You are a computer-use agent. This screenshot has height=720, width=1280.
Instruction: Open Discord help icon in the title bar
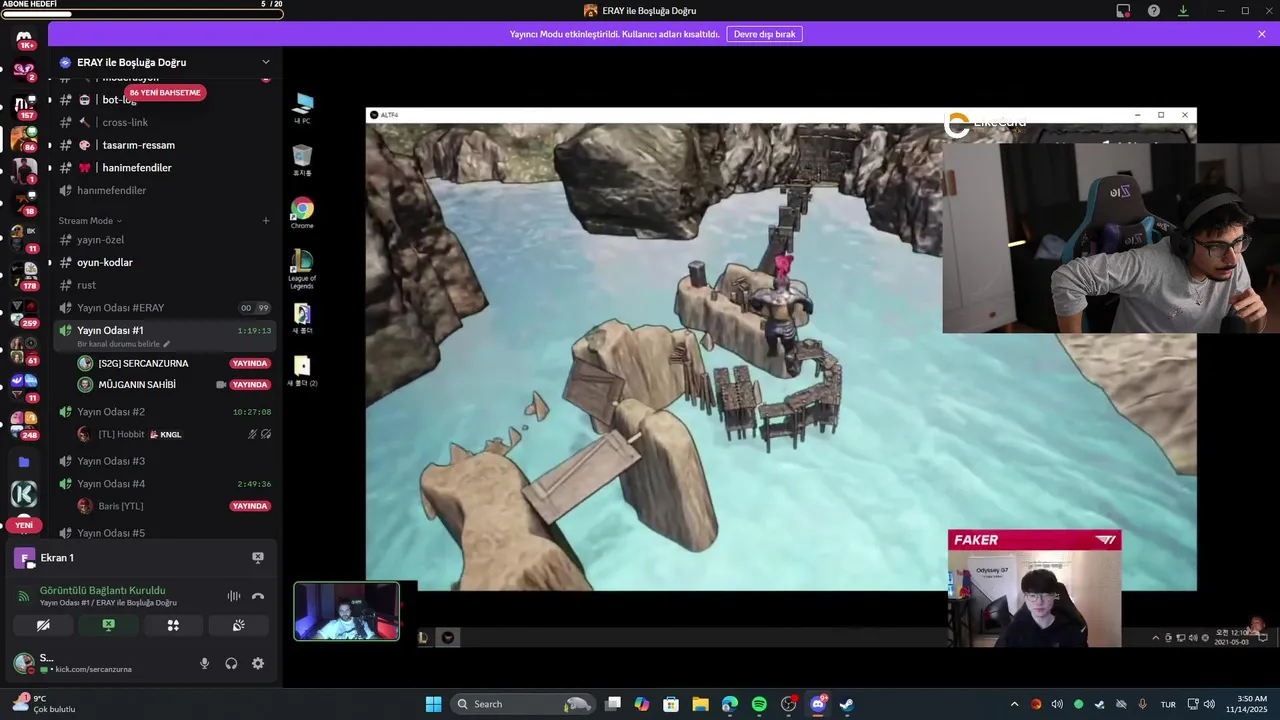point(1154,10)
